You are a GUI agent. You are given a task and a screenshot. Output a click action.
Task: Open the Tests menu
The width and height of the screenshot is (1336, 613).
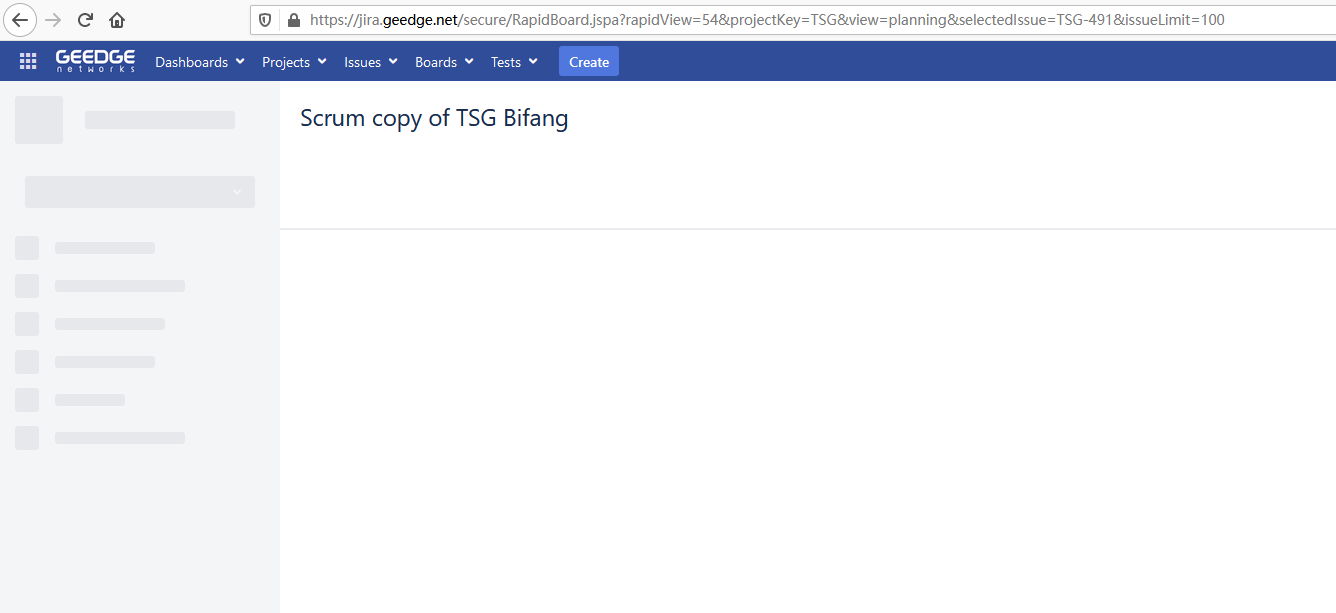(514, 62)
